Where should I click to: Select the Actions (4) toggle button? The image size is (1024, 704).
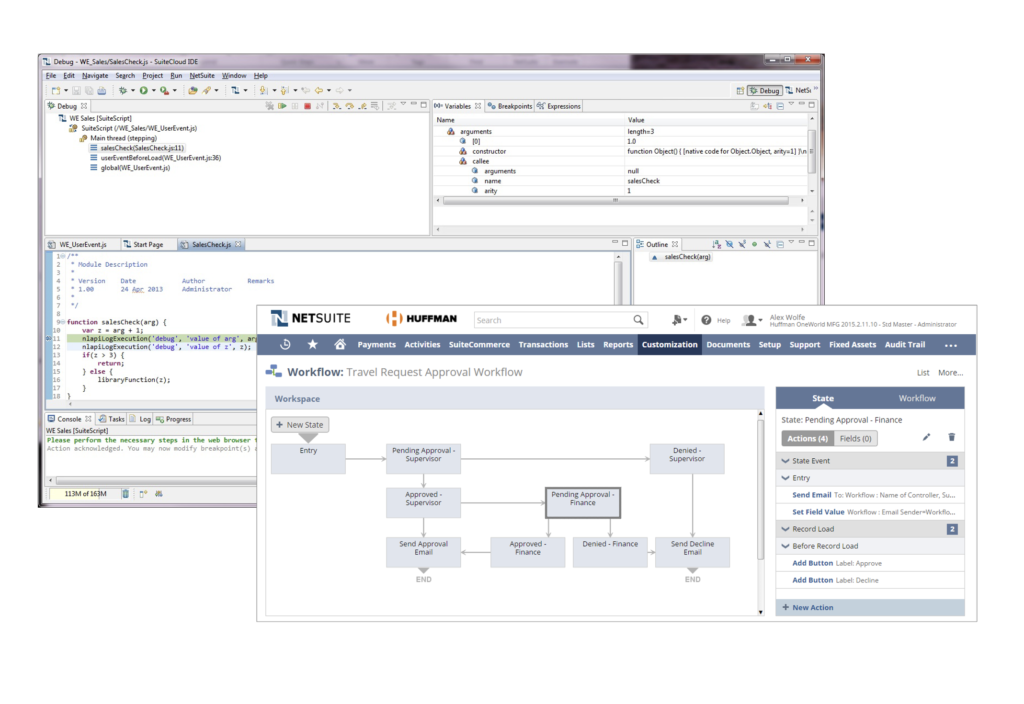point(808,438)
